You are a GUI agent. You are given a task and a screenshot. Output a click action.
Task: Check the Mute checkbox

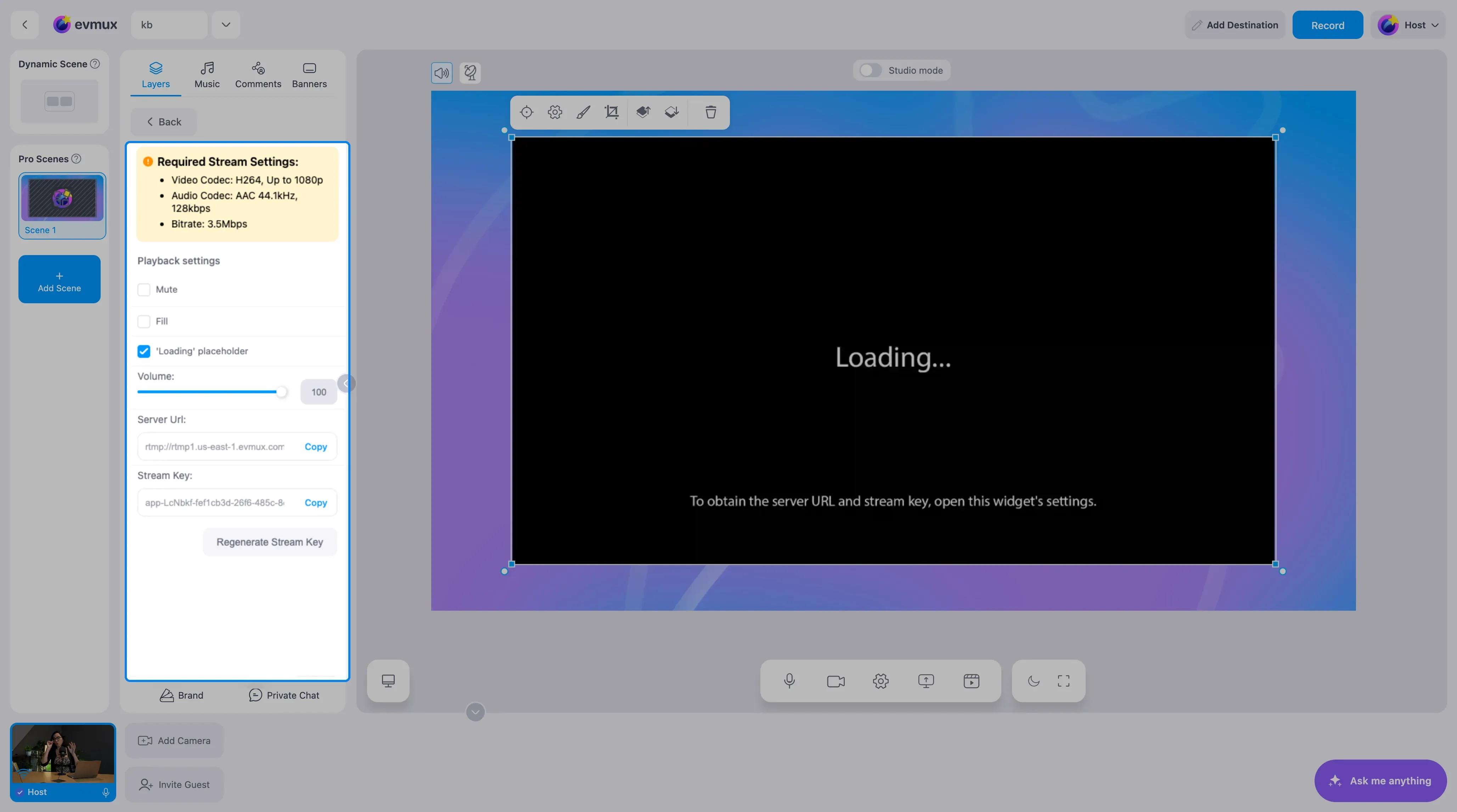[144, 289]
